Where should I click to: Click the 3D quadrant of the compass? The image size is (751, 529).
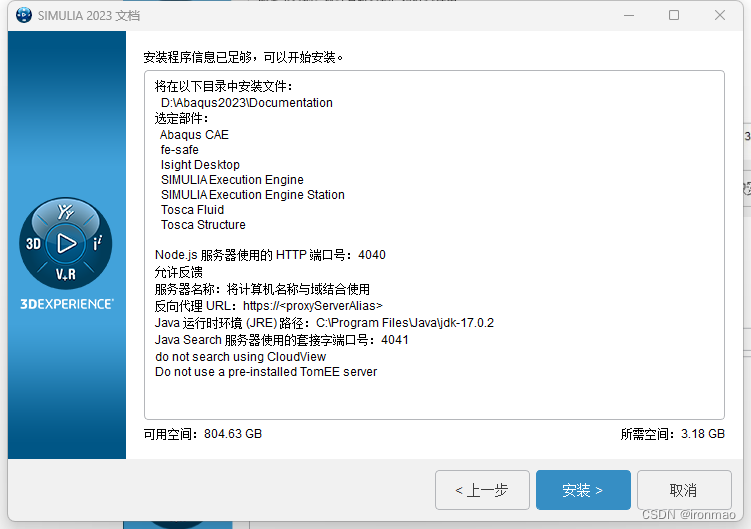[x=33, y=244]
